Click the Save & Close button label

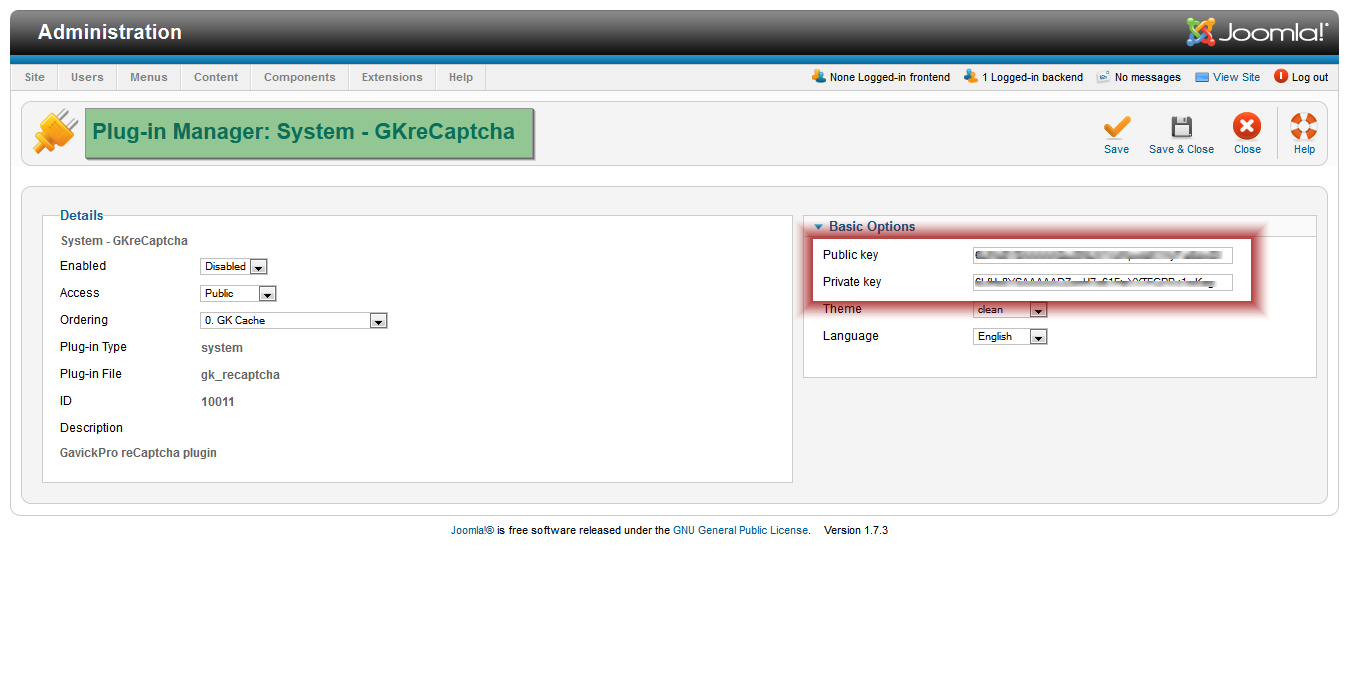[x=1181, y=149]
